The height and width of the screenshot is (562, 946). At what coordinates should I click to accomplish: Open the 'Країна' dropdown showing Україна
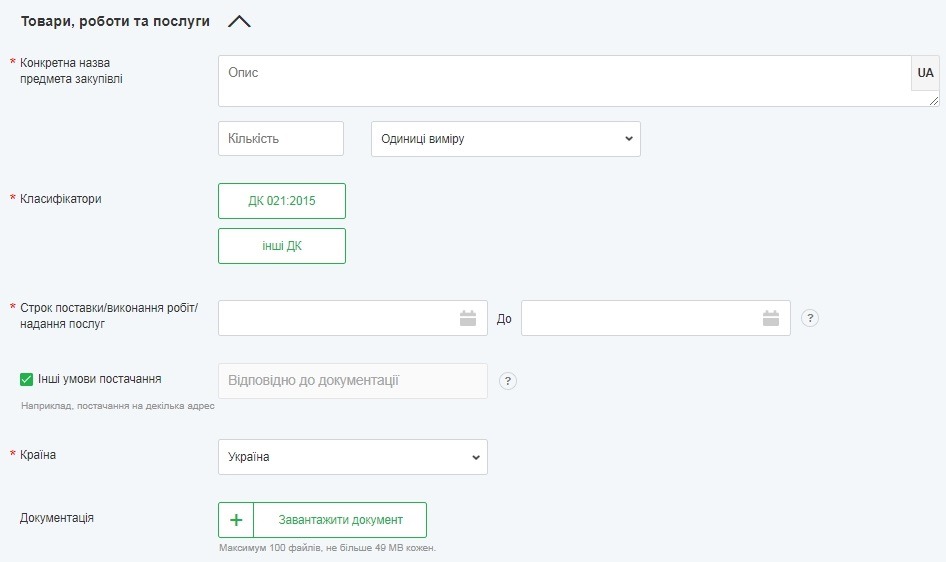coord(352,457)
